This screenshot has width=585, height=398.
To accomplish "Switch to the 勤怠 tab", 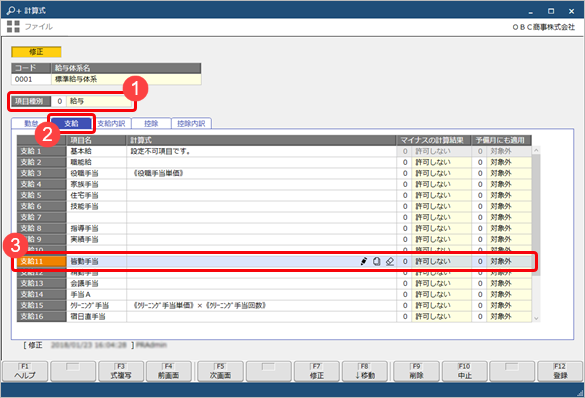I will (x=31, y=123).
